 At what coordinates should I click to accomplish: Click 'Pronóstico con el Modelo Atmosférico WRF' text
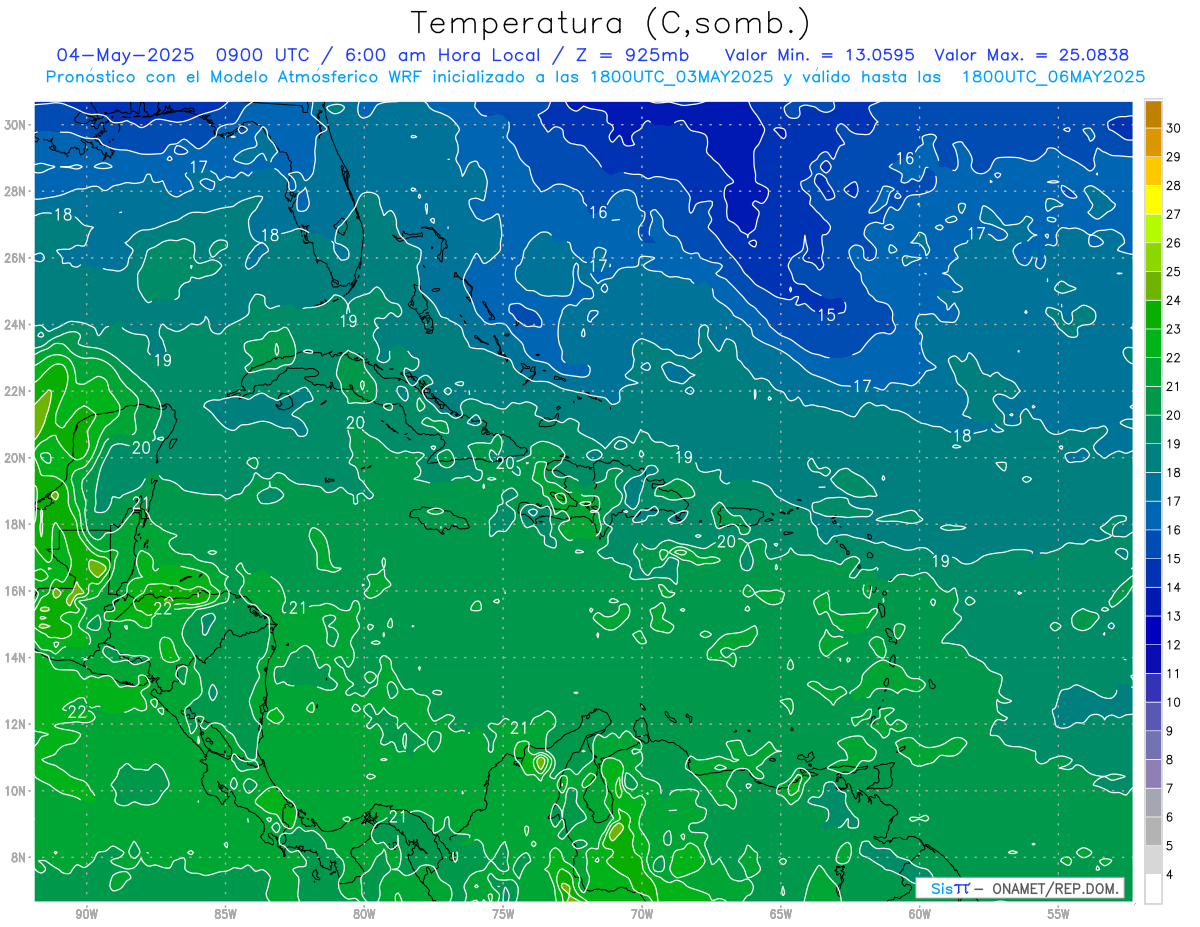pyautogui.click(x=237, y=76)
